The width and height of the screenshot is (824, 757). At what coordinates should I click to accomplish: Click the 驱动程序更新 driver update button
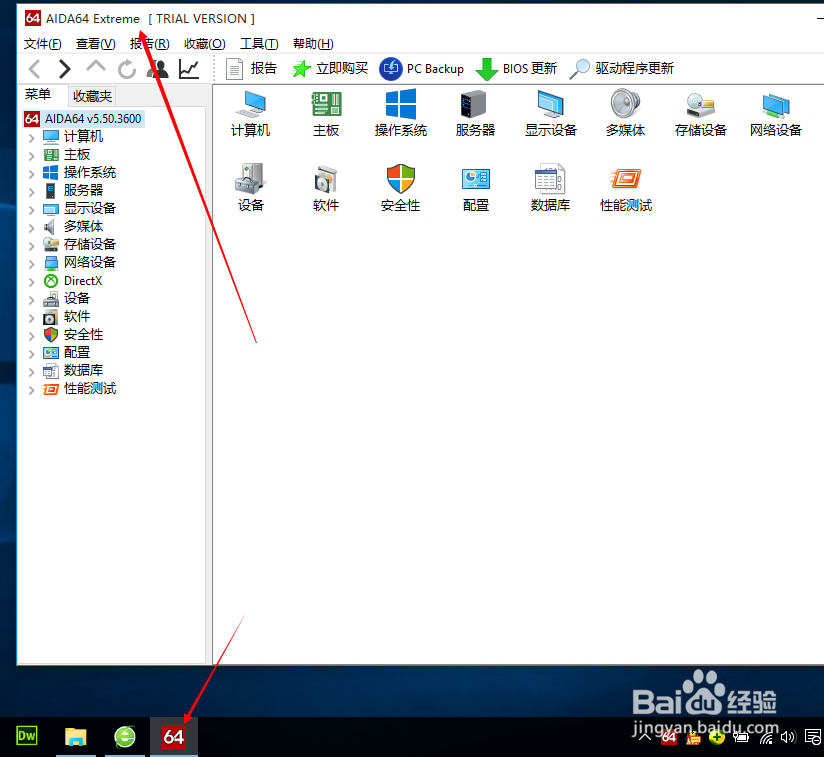pos(622,69)
